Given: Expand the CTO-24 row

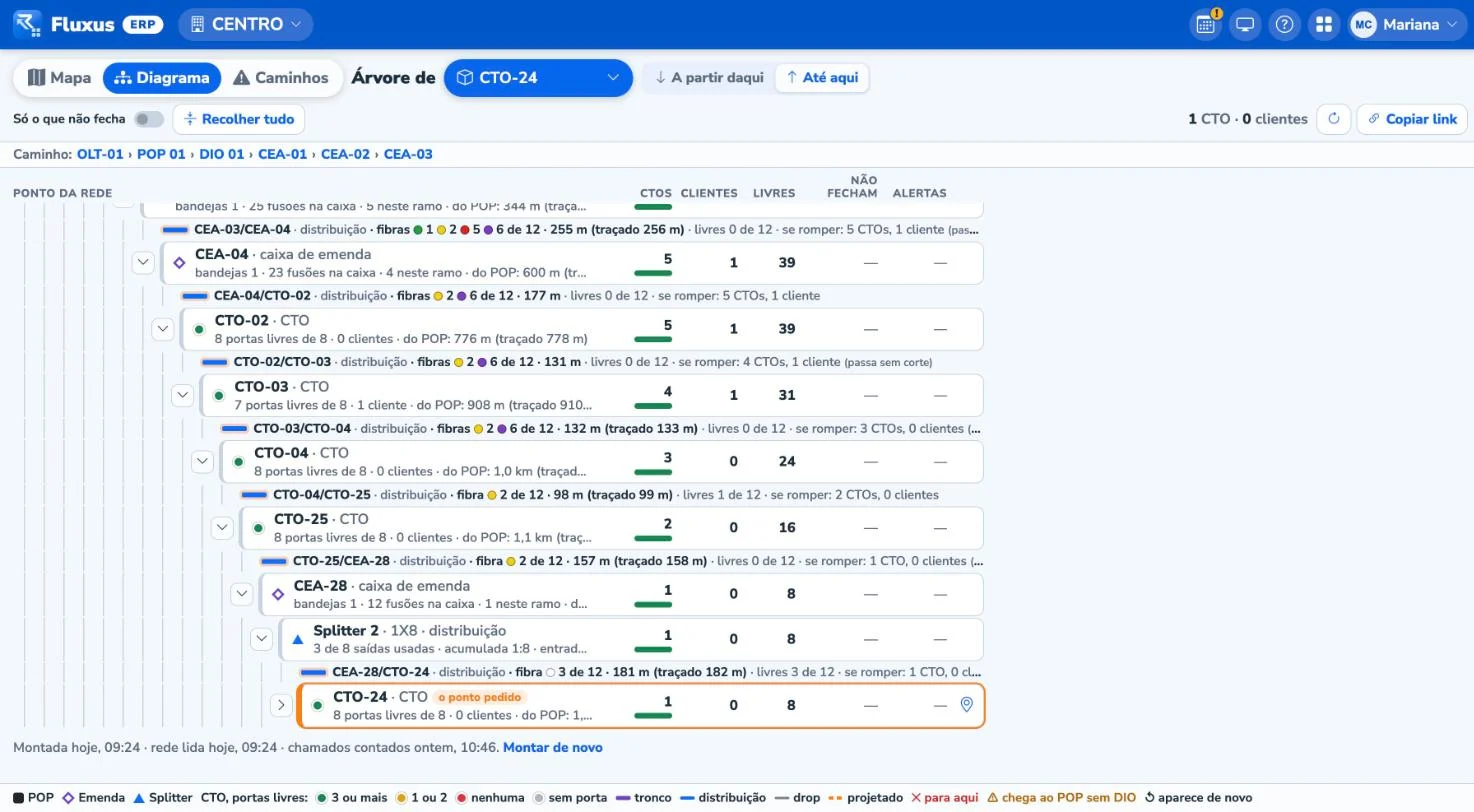Looking at the screenshot, I should click(281, 705).
